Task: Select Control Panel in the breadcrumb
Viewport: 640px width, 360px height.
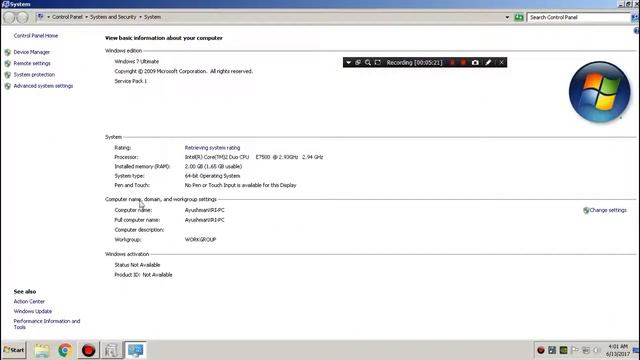Action: tap(67, 17)
